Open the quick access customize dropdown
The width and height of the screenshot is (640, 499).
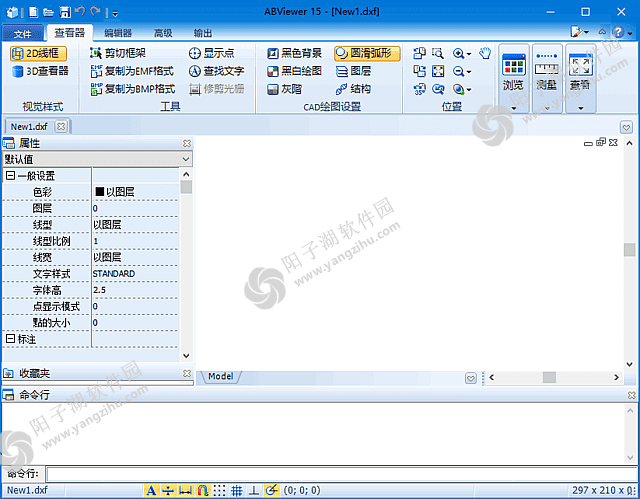click(115, 13)
